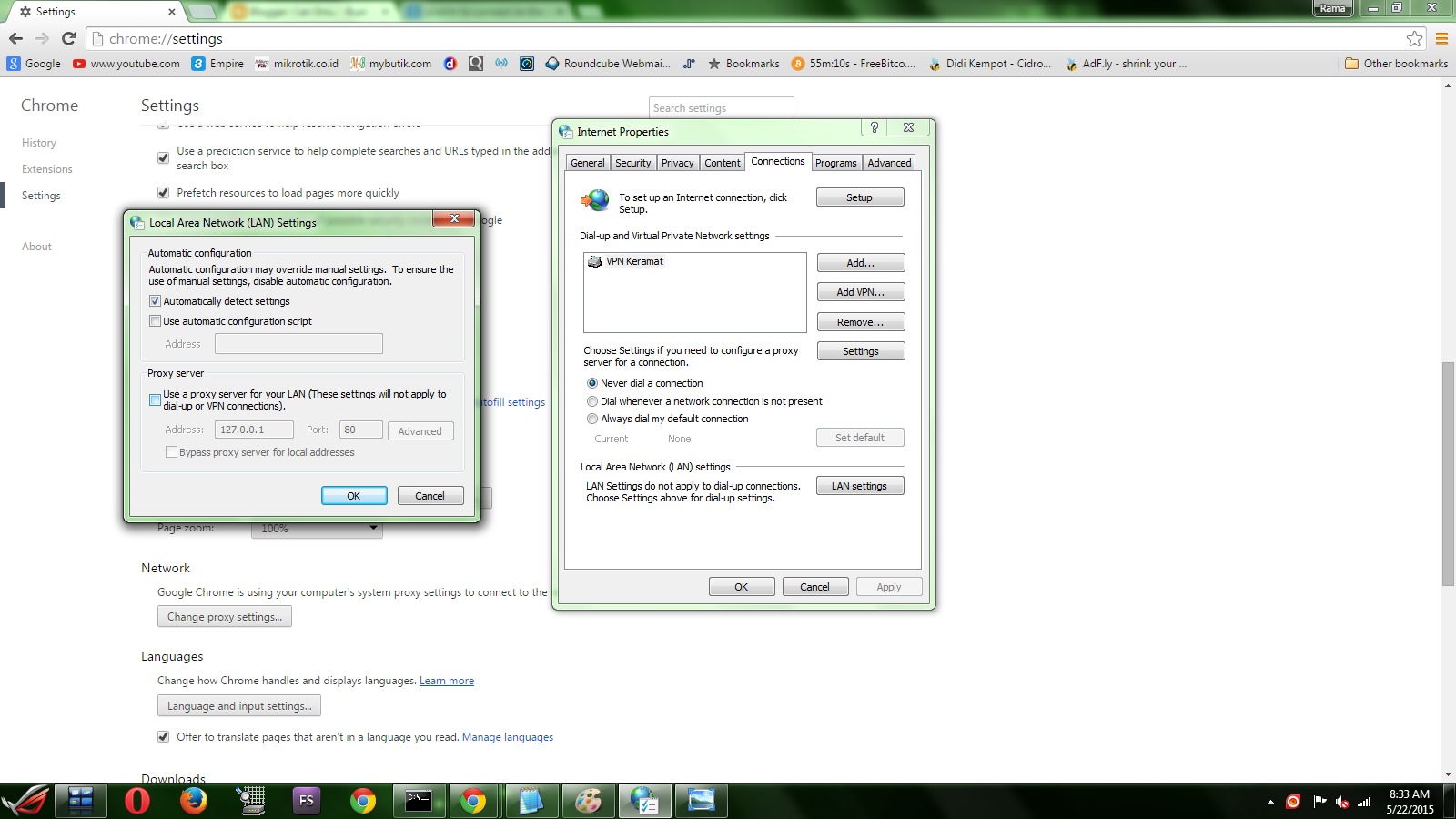Image resolution: width=1456 pixels, height=819 pixels.
Task: Switch to the General tab
Action: (x=588, y=163)
